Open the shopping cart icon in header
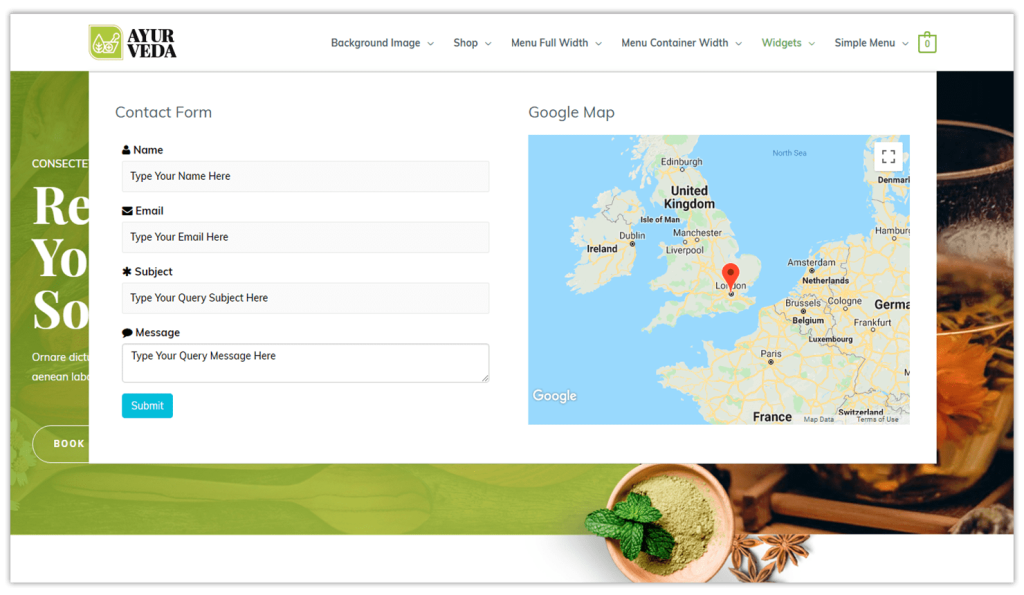This screenshot has height=595, width=1024. pyautogui.click(x=927, y=42)
